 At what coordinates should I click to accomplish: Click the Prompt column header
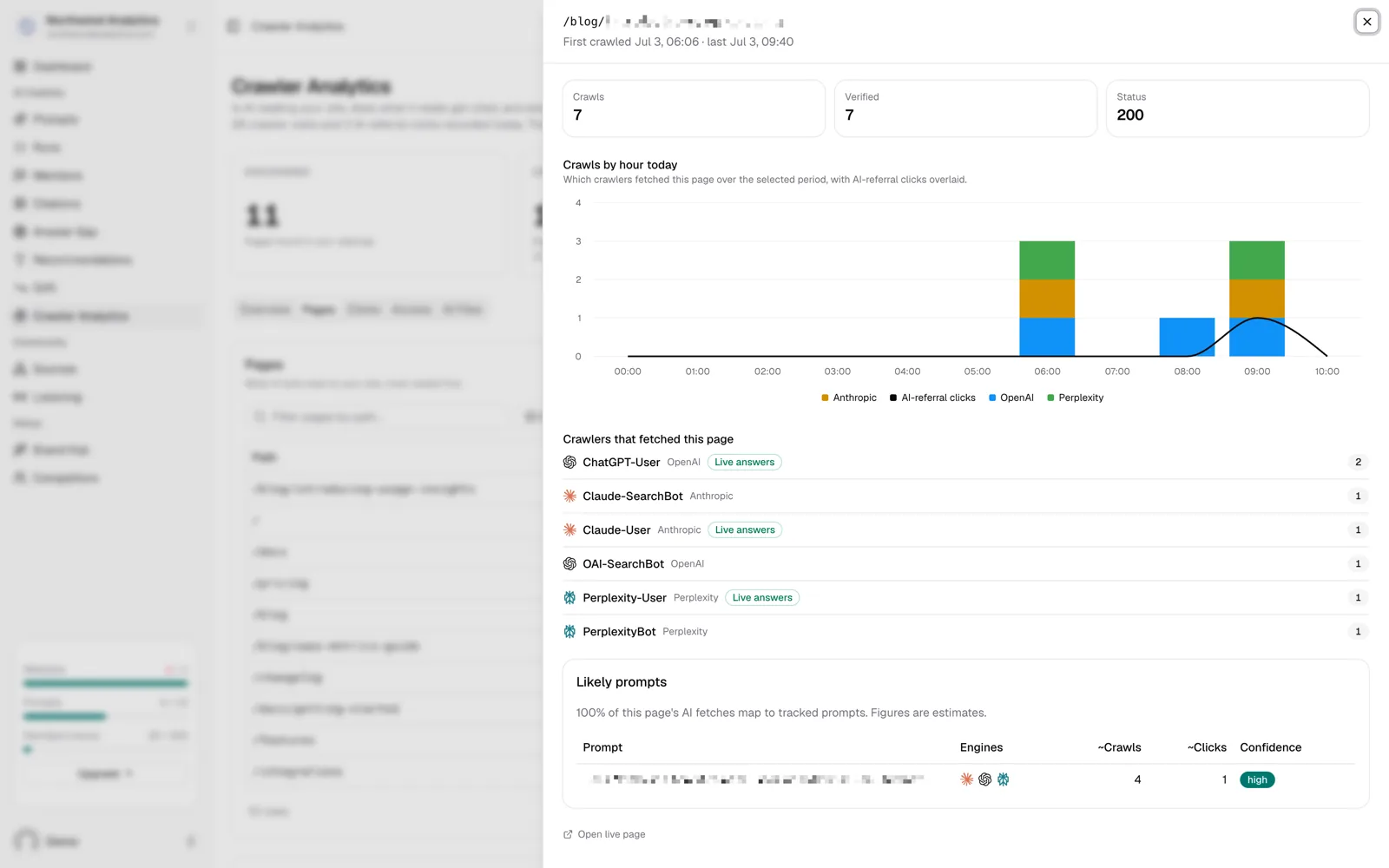pyautogui.click(x=602, y=748)
